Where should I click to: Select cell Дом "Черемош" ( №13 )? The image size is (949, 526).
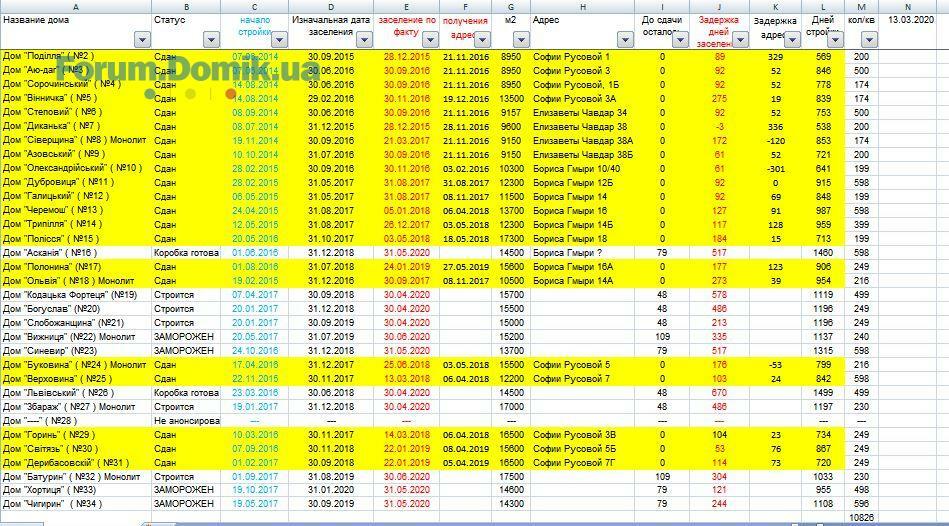76,210
